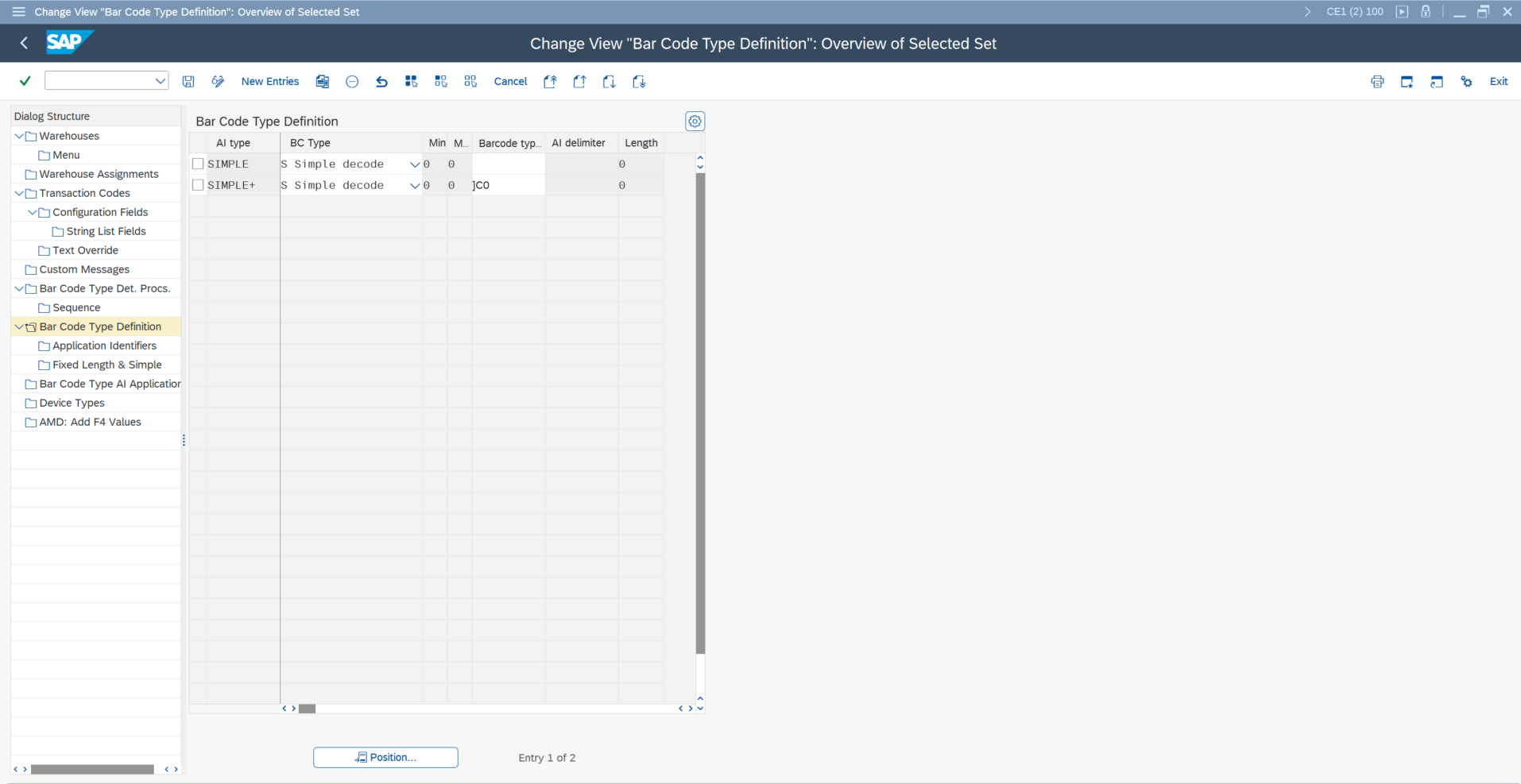1521x784 pixels.
Task: Collapse the Transaction Codes tree node
Action: (19, 193)
